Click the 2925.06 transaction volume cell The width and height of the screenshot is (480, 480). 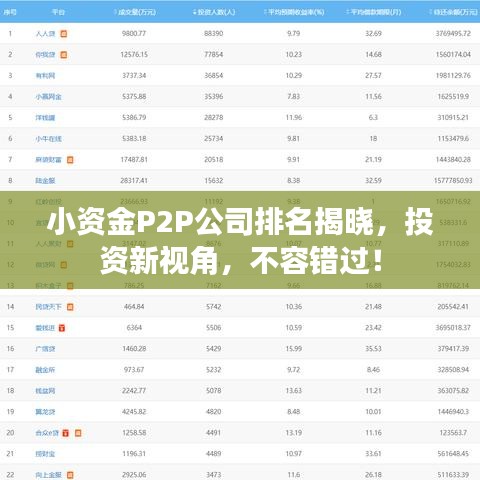[134, 475]
